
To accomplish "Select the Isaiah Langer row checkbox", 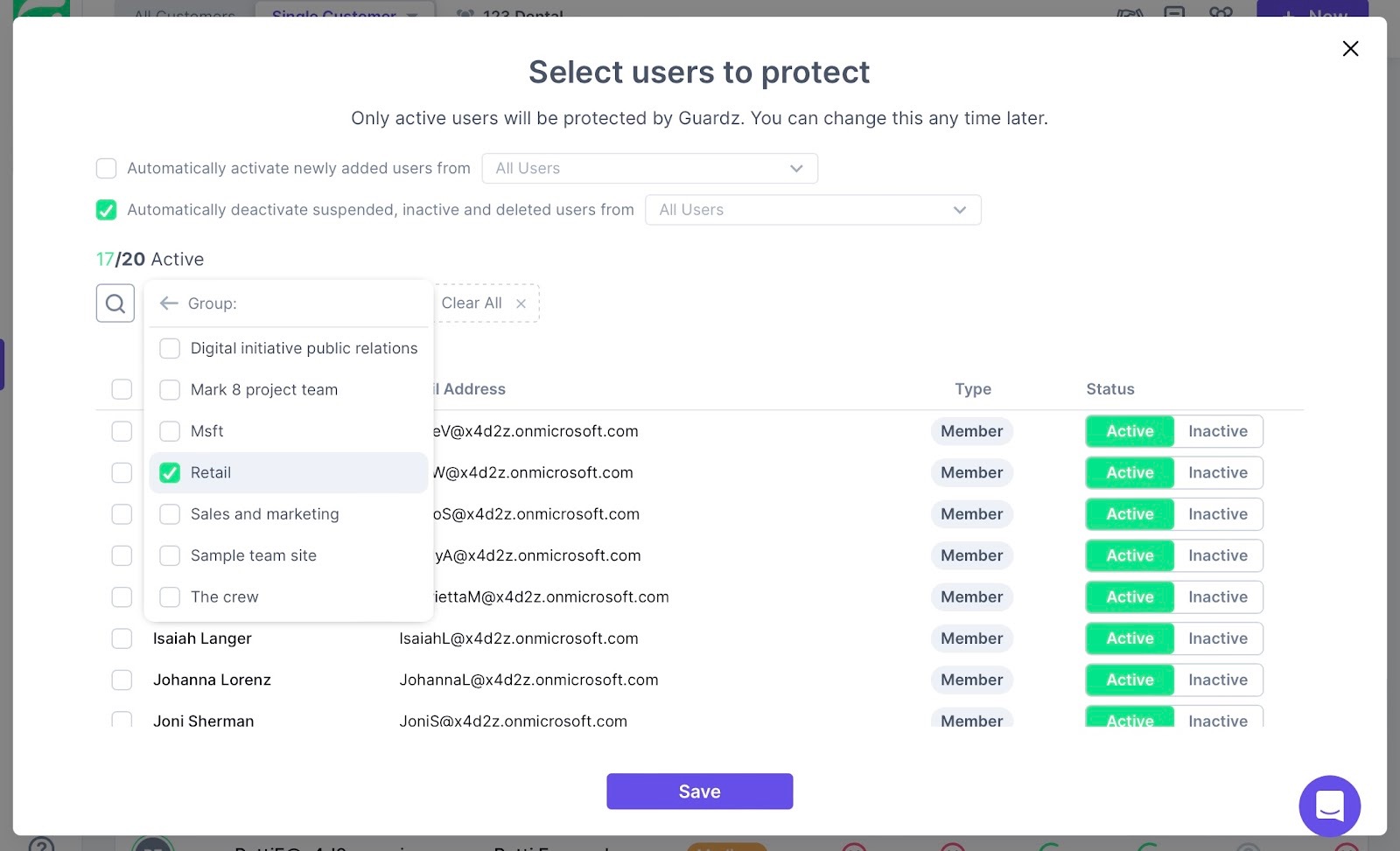I will 122,638.
